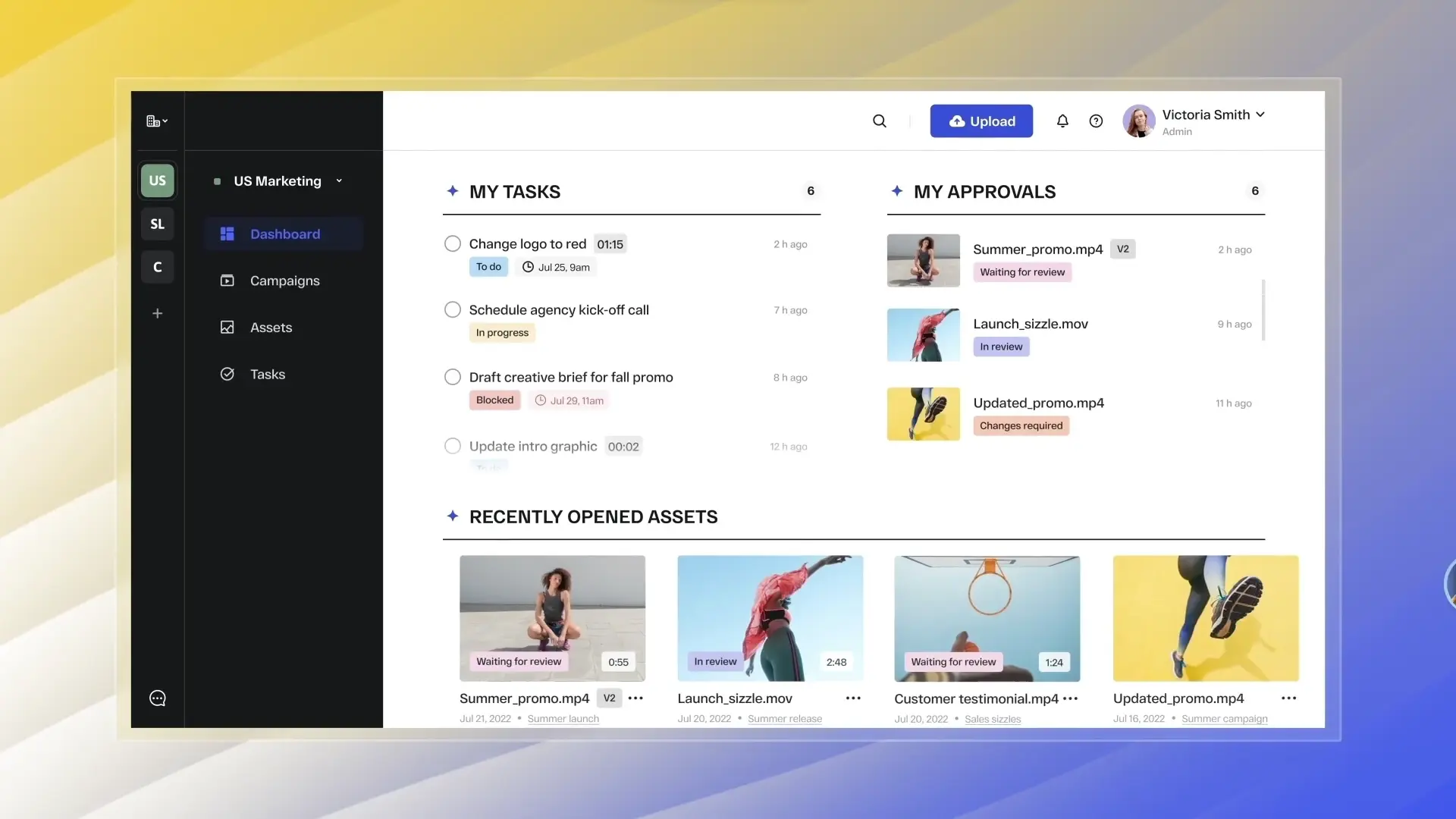Expand the organization switcher at top-left
Viewport: 1456px width, 819px height.
[x=157, y=121]
